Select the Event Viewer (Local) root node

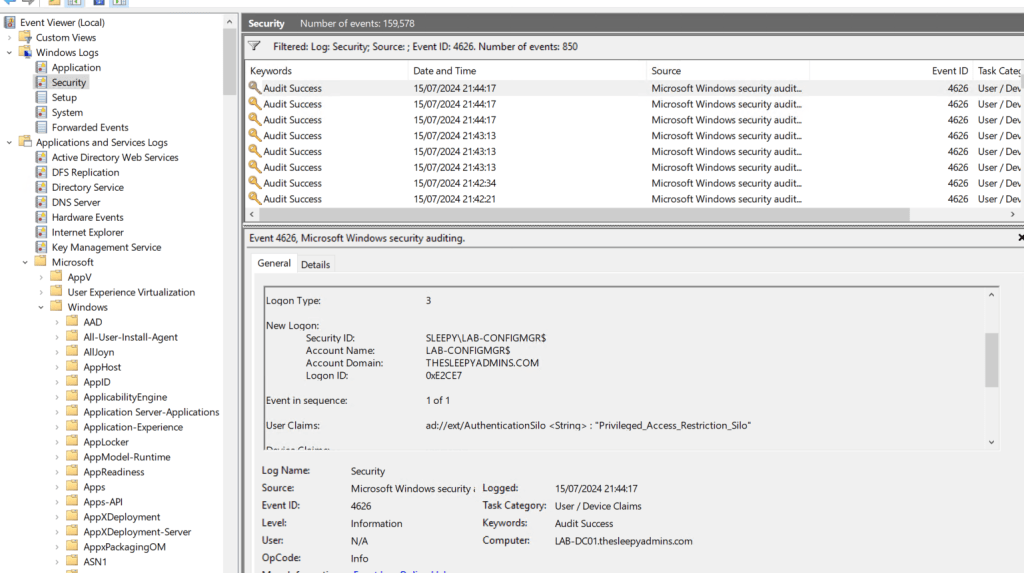point(62,22)
